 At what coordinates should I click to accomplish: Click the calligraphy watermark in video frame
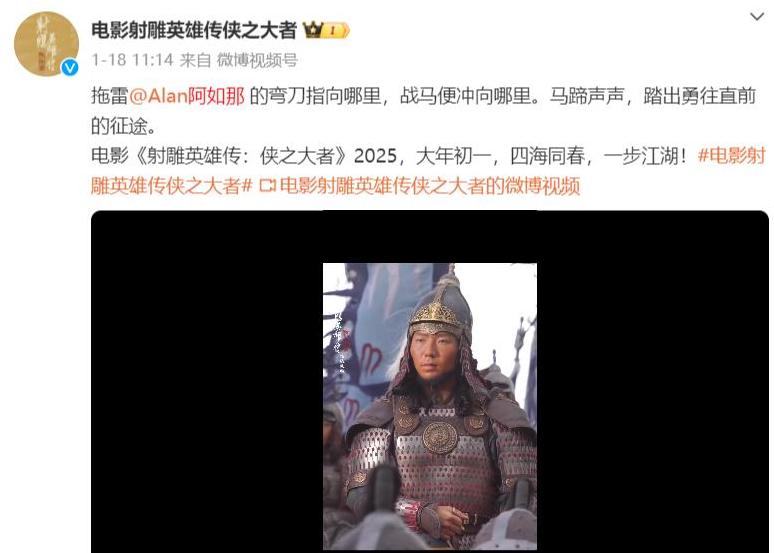(x=340, y=341)
